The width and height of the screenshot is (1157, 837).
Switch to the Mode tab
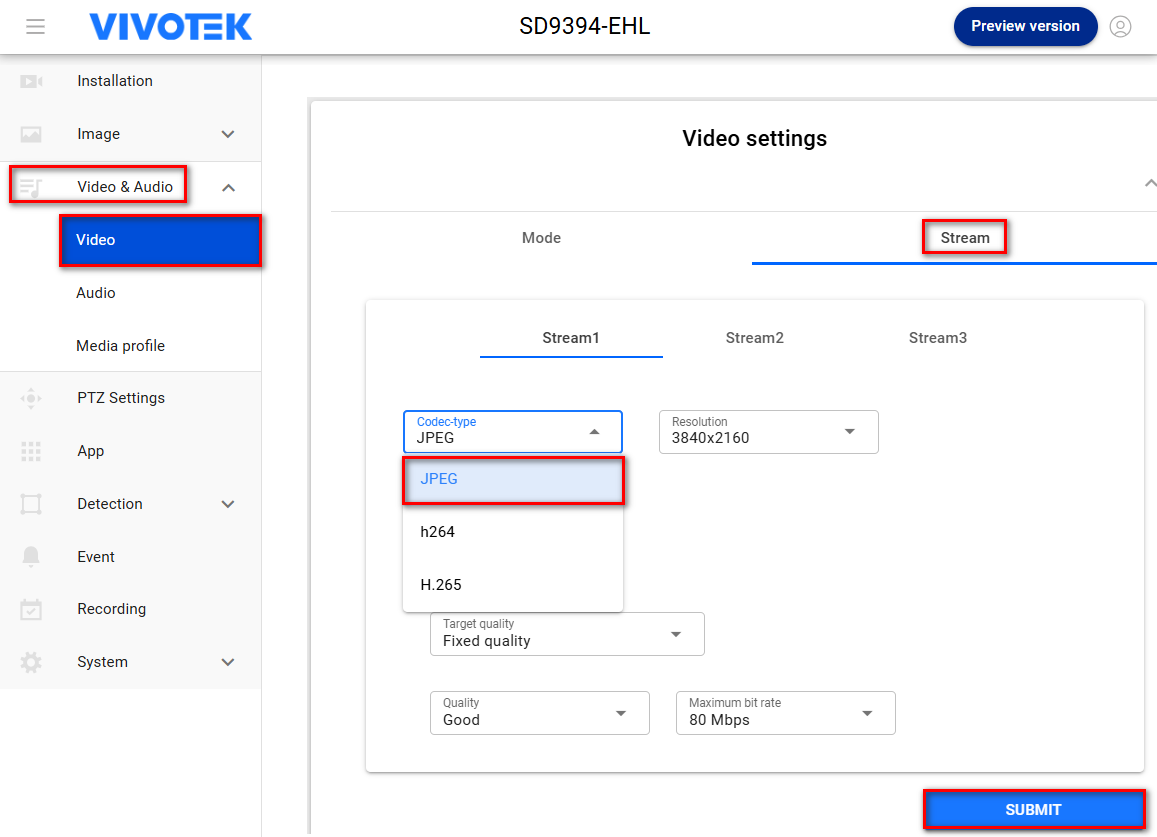[x=541, y=237]
